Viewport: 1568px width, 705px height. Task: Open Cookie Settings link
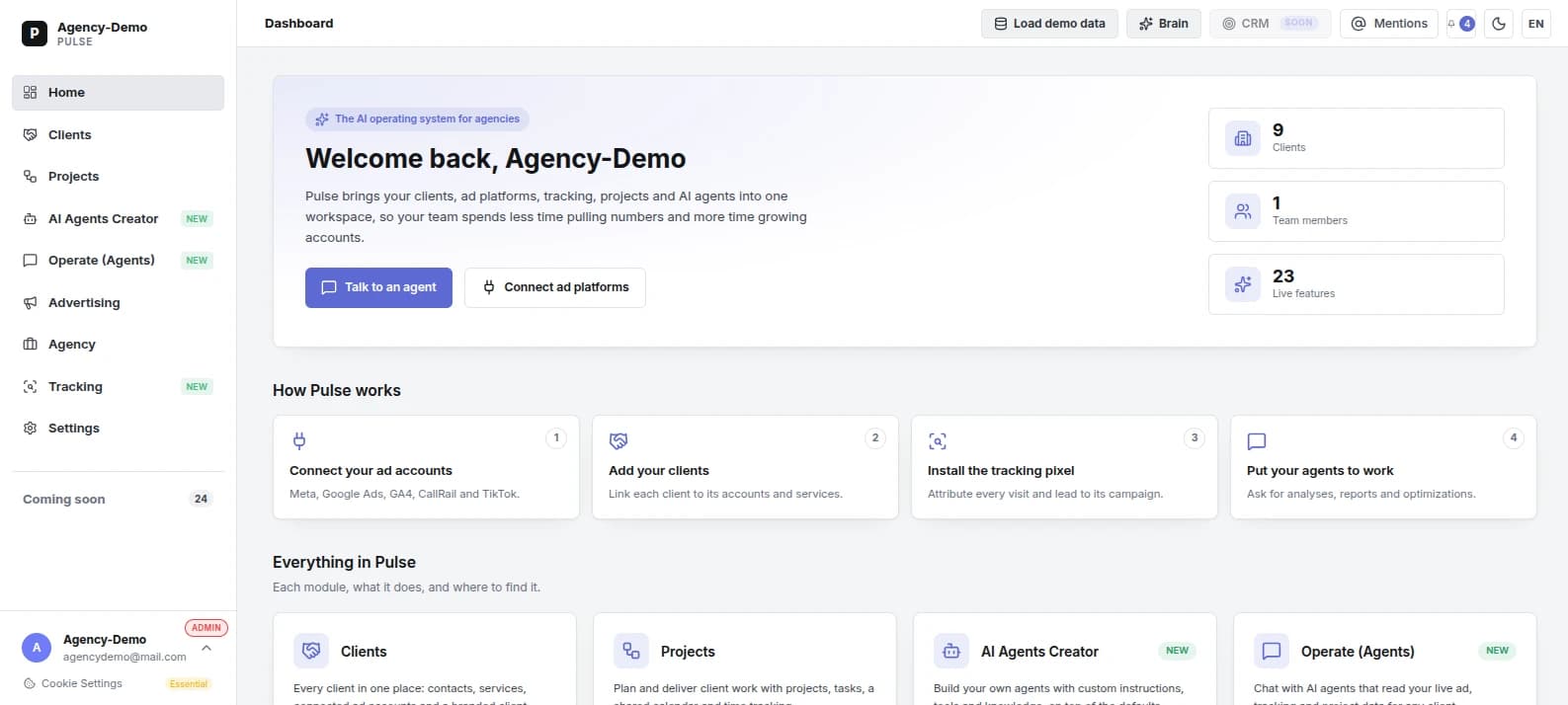click(73, 683)
